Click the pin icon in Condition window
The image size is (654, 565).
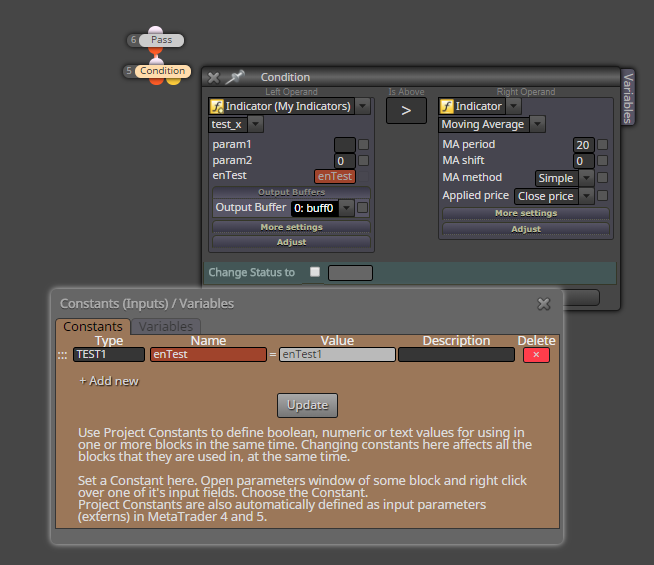235,77
